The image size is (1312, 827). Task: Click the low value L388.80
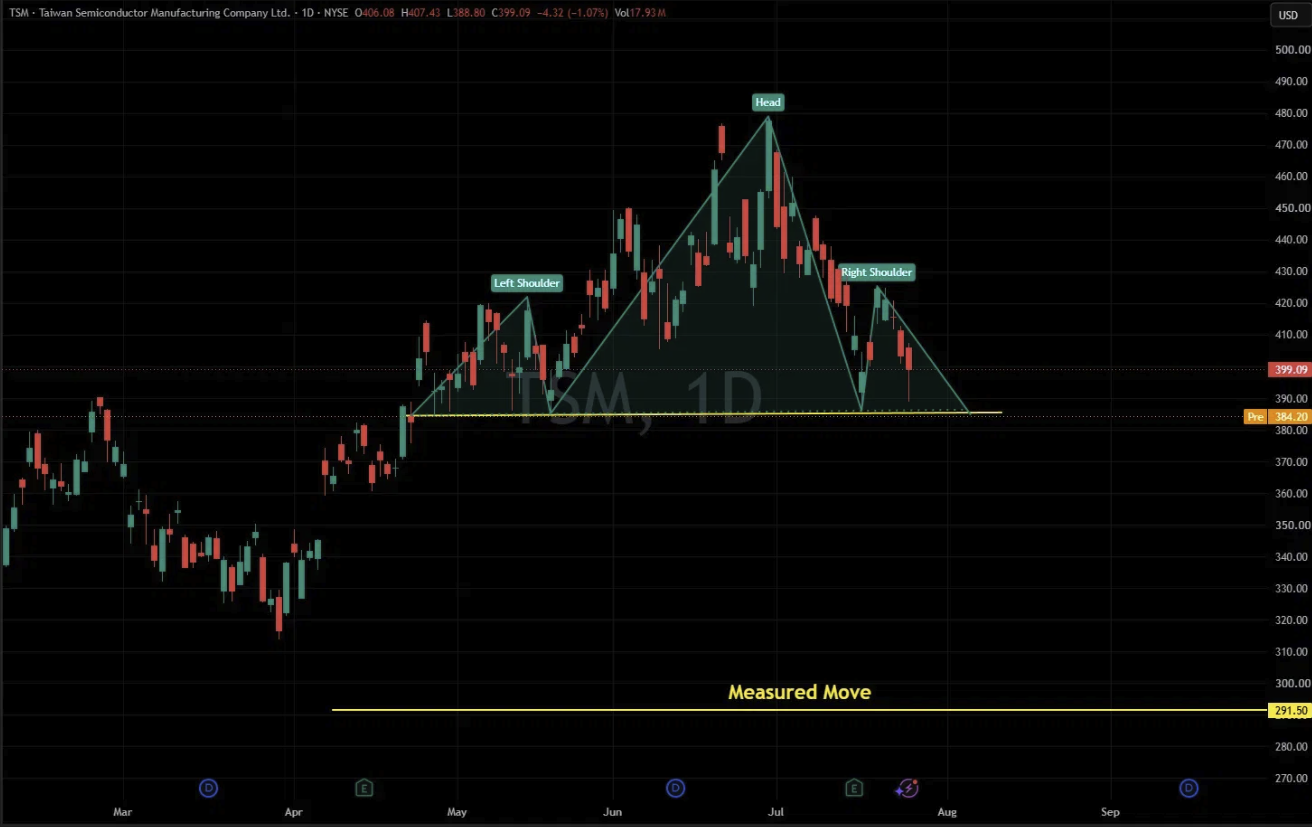[468, 12]
